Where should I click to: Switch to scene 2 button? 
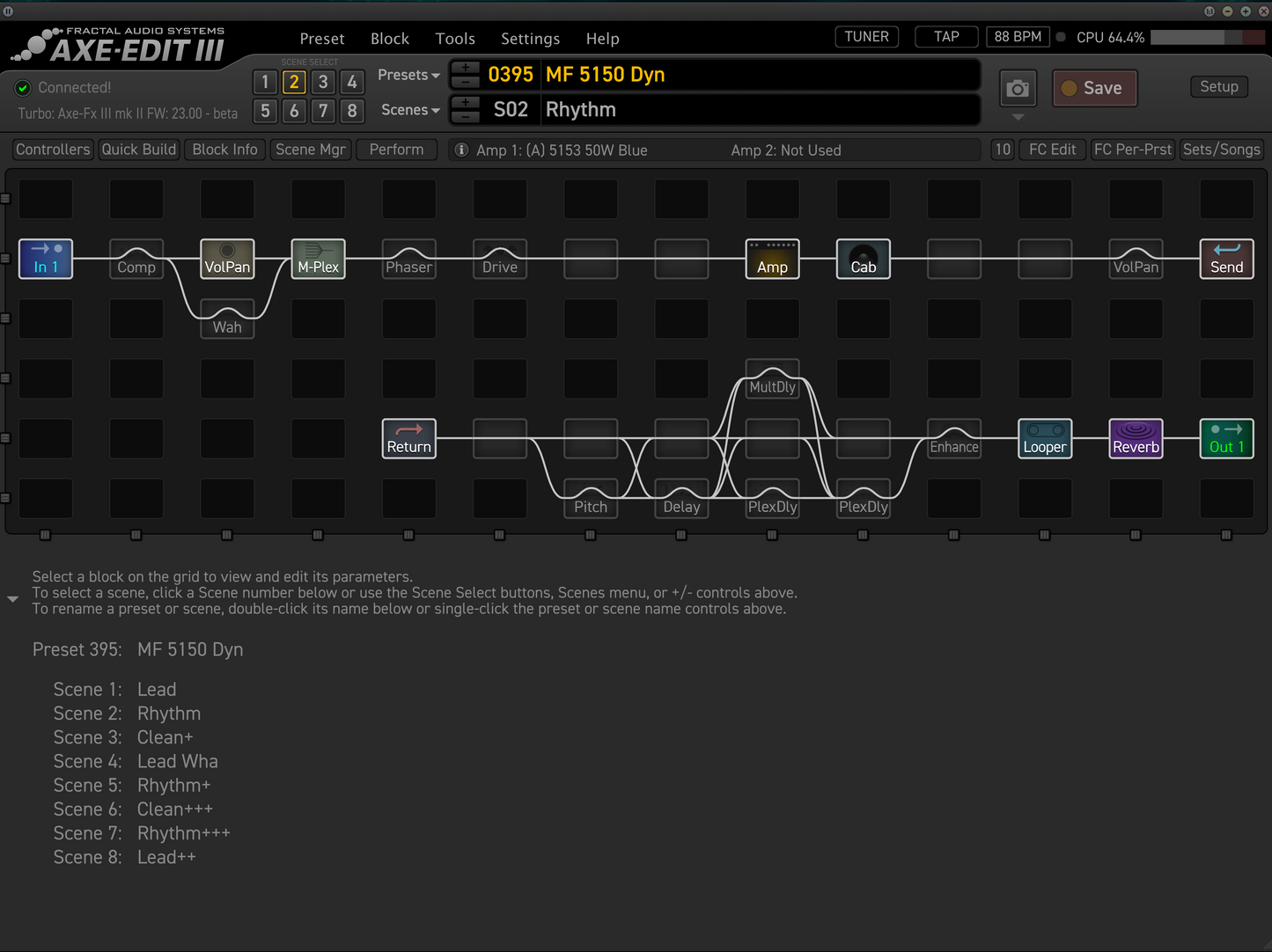pyautogui.click(x=294, y=82)
